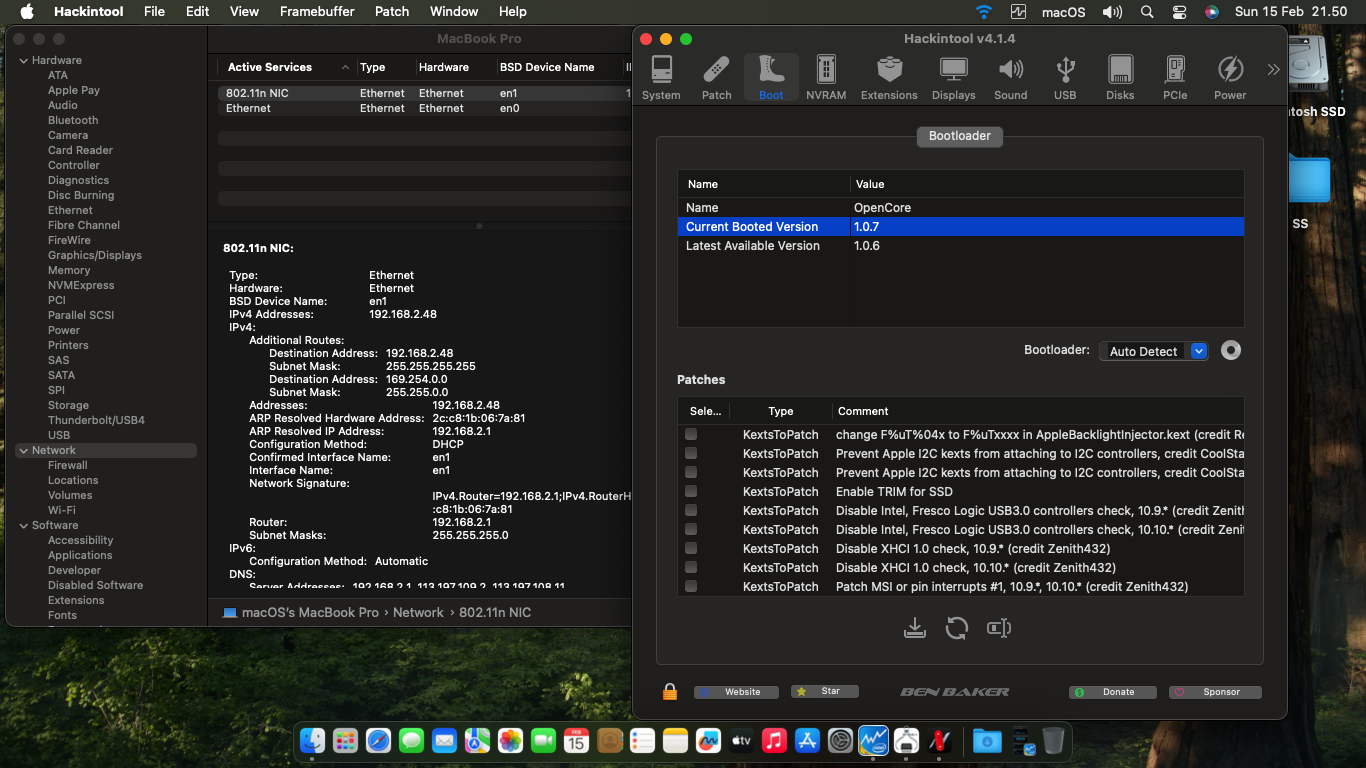The width and height of the screenshot is (1366, 768).
Task: Open the Apple menu
Action: pyautogui.click(x=26, y=12)
